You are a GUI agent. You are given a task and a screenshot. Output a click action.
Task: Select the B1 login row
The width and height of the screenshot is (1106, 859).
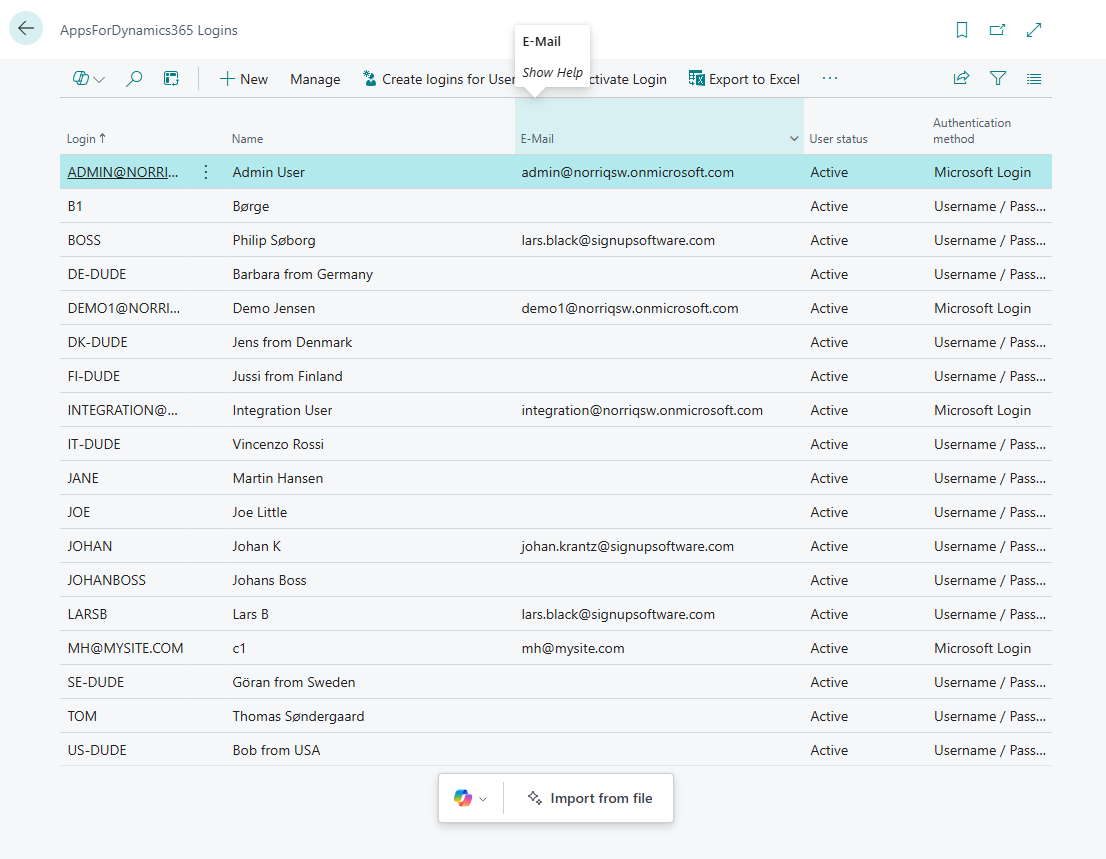point(556,206)
